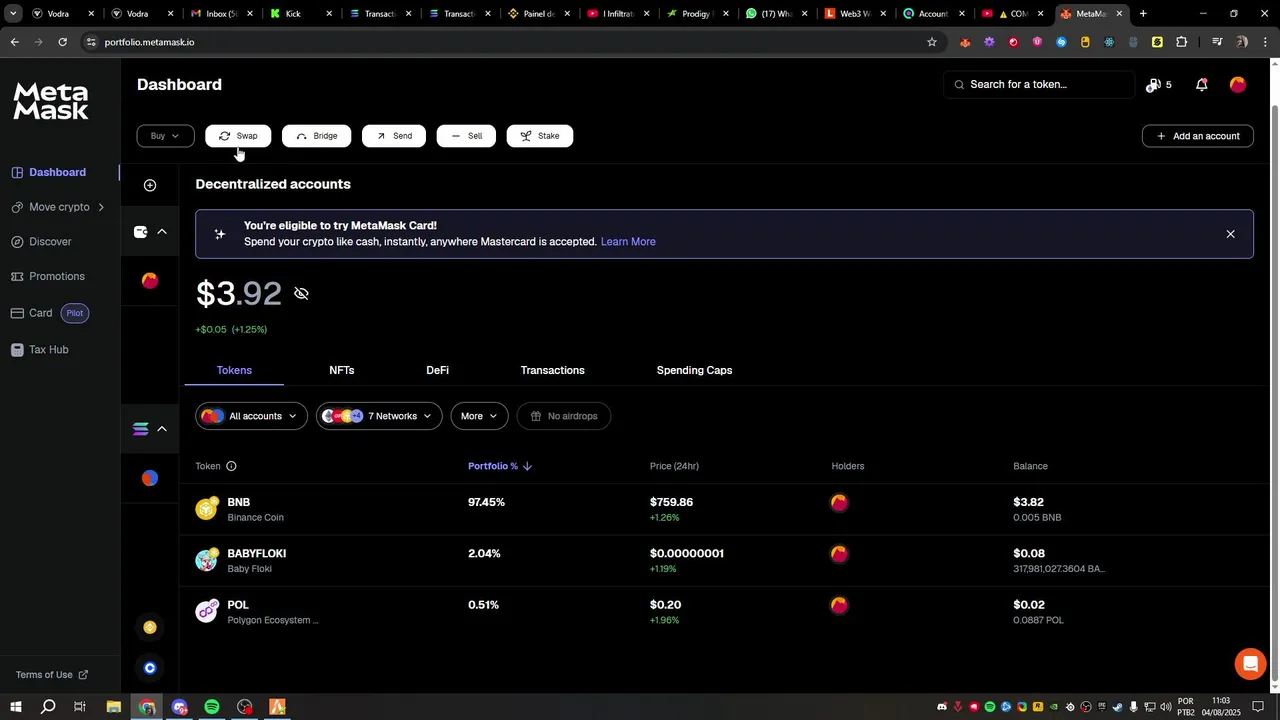The width and height of the screenshot is (1280, 720).
Task: Bookmark this page with the star icon
Action: 932,42
